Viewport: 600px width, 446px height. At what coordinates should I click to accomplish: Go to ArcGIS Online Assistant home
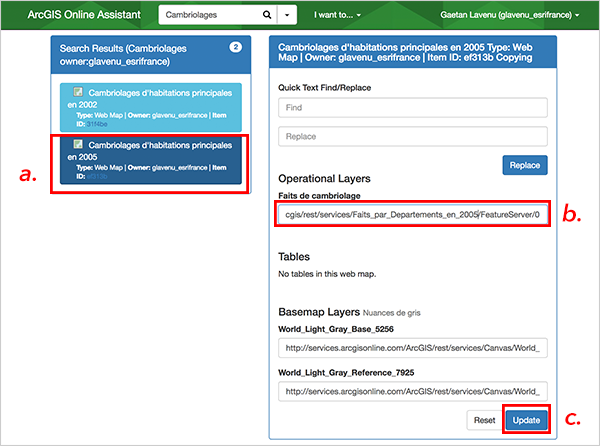[x=84, y=15]
